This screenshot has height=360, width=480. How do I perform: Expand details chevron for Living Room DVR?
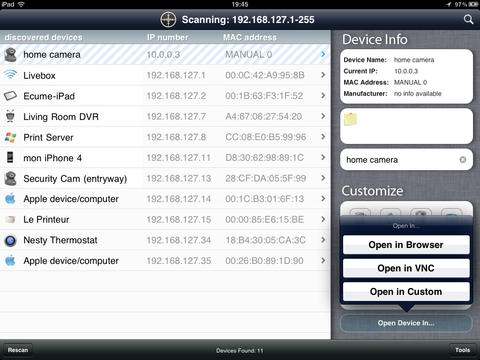(323, 116)
